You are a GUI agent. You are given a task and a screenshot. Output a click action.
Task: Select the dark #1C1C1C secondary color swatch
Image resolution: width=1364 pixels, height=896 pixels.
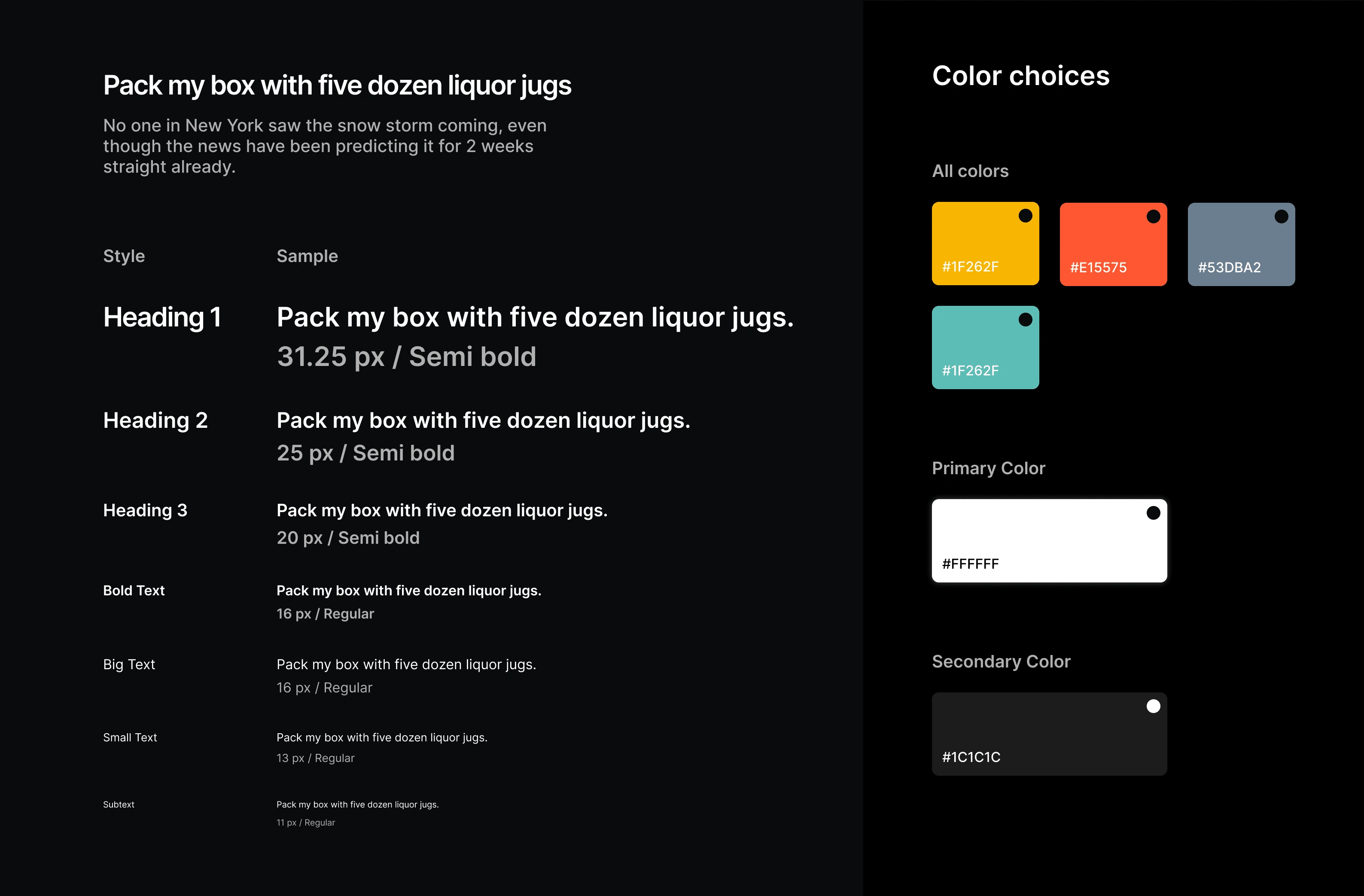(1049, 734)
